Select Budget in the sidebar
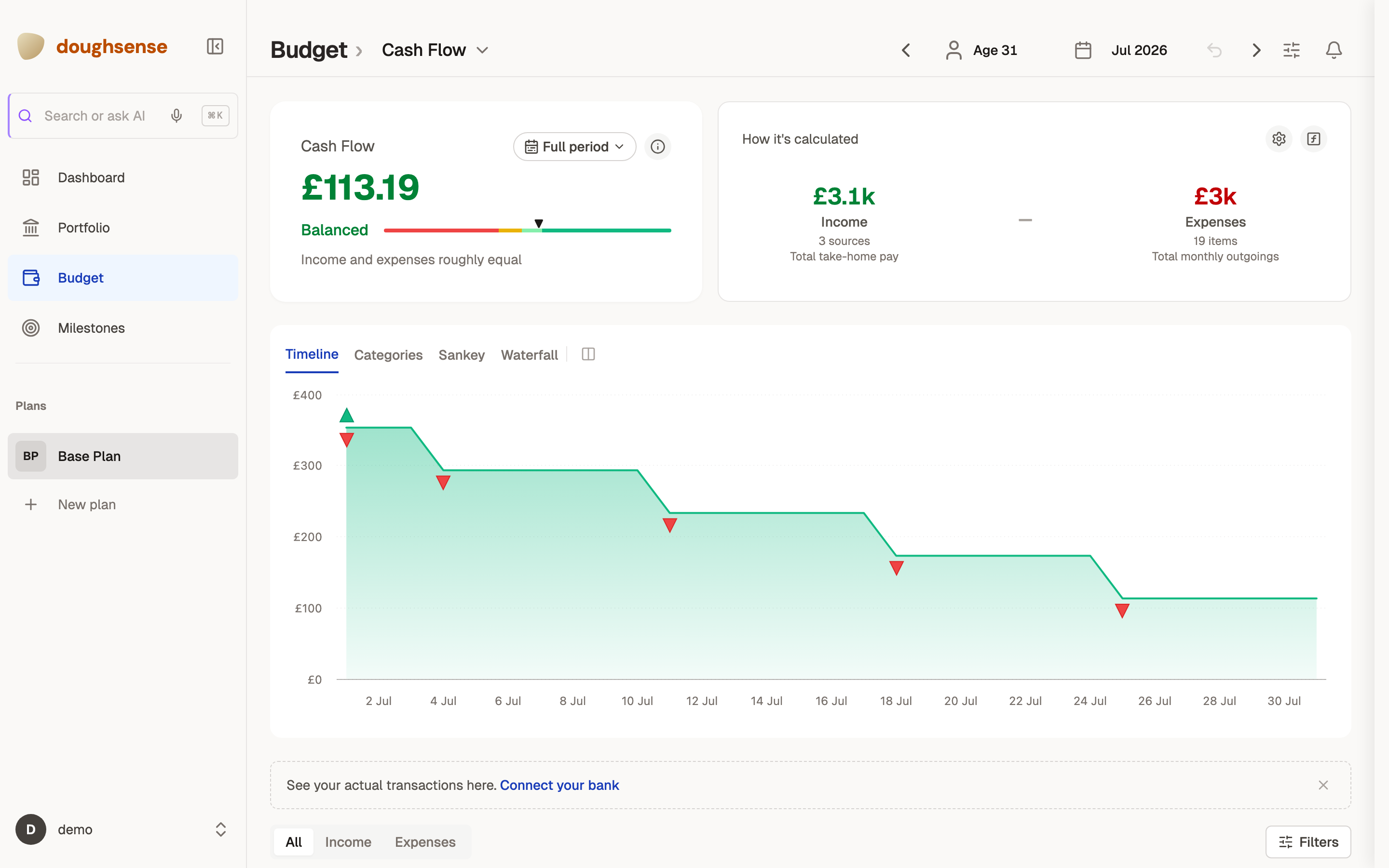Image resolution: width=1389 pixels, height=868 pixels. click(123, 278)
